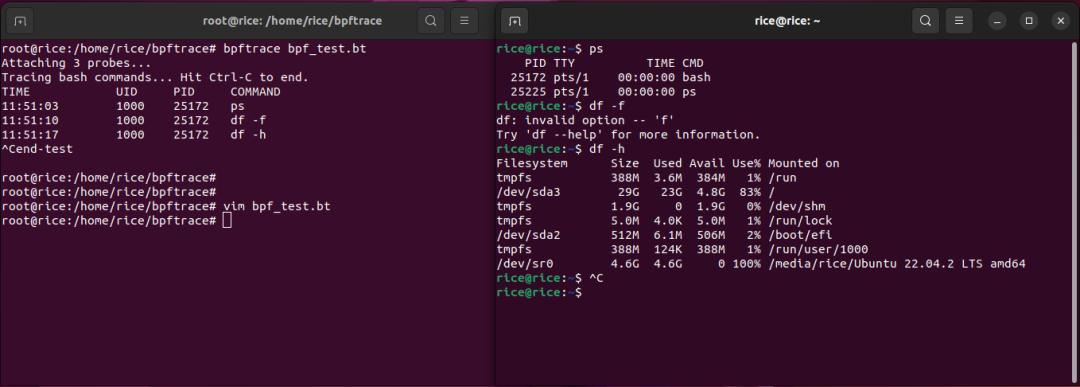Place cursor at the block cursor in left terminal

click(228, 220)
